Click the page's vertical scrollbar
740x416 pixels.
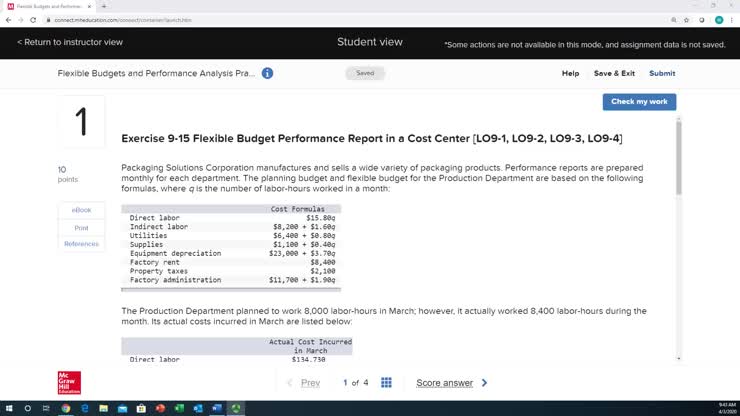click(679, 160)
